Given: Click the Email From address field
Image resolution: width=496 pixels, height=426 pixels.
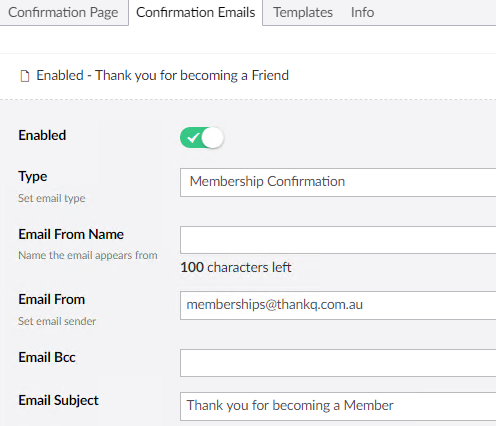Looking at the screenshot, I should point(338,305).
